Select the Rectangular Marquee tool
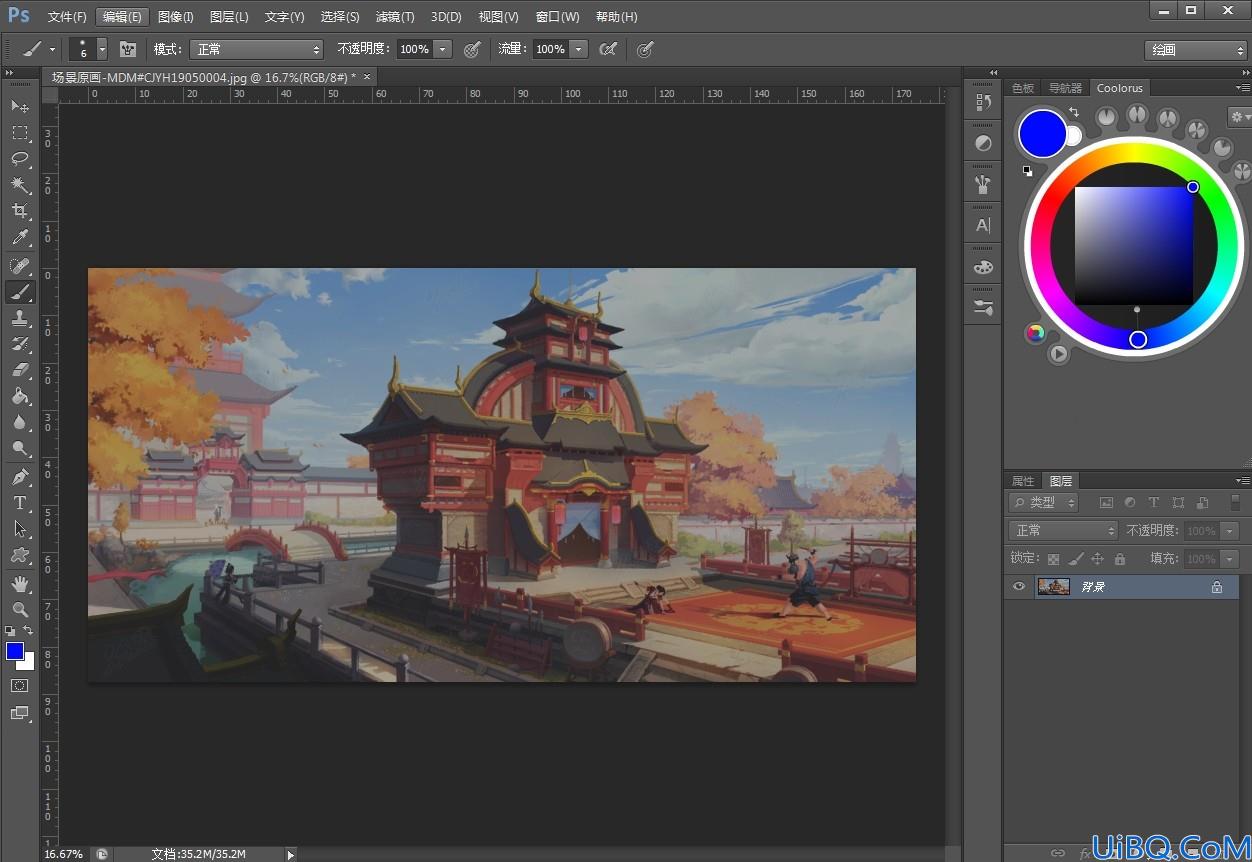The image size is (1252, 862). tap(20, 132)
